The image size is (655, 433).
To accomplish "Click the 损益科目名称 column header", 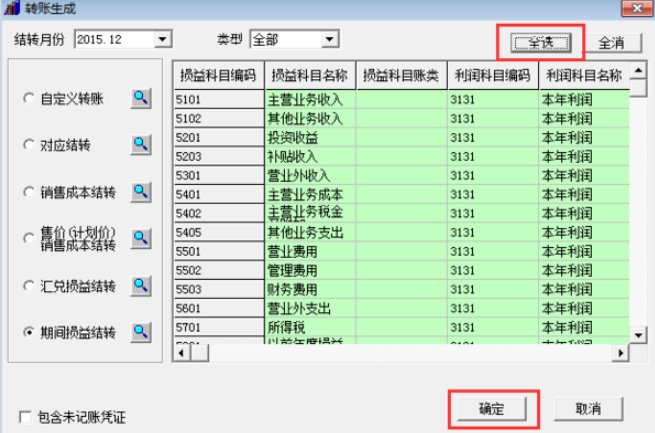I will coord(310,76).
